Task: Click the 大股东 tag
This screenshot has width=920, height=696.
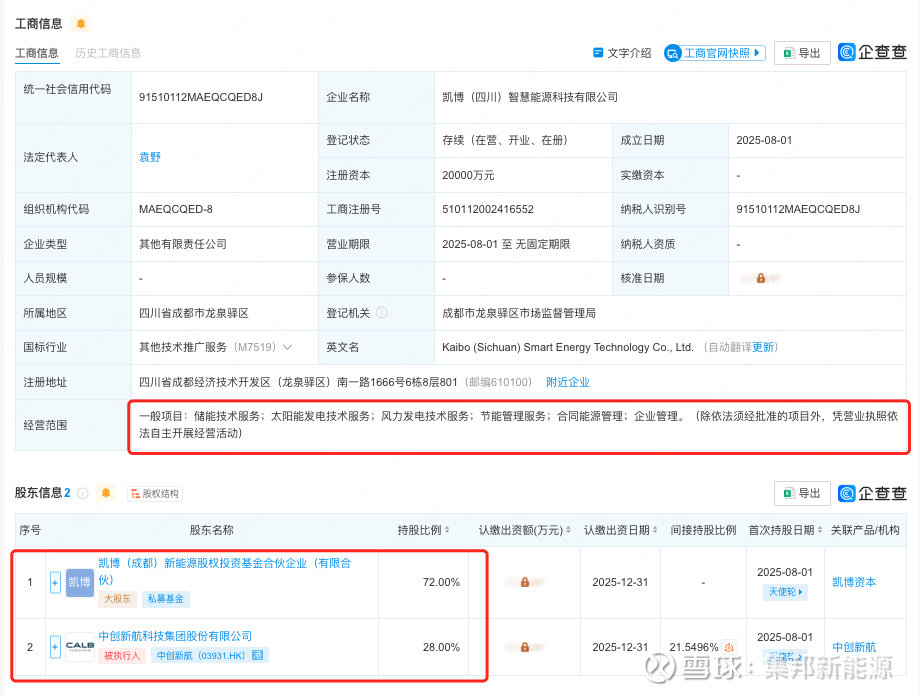Action: click(x=117, y=599)
